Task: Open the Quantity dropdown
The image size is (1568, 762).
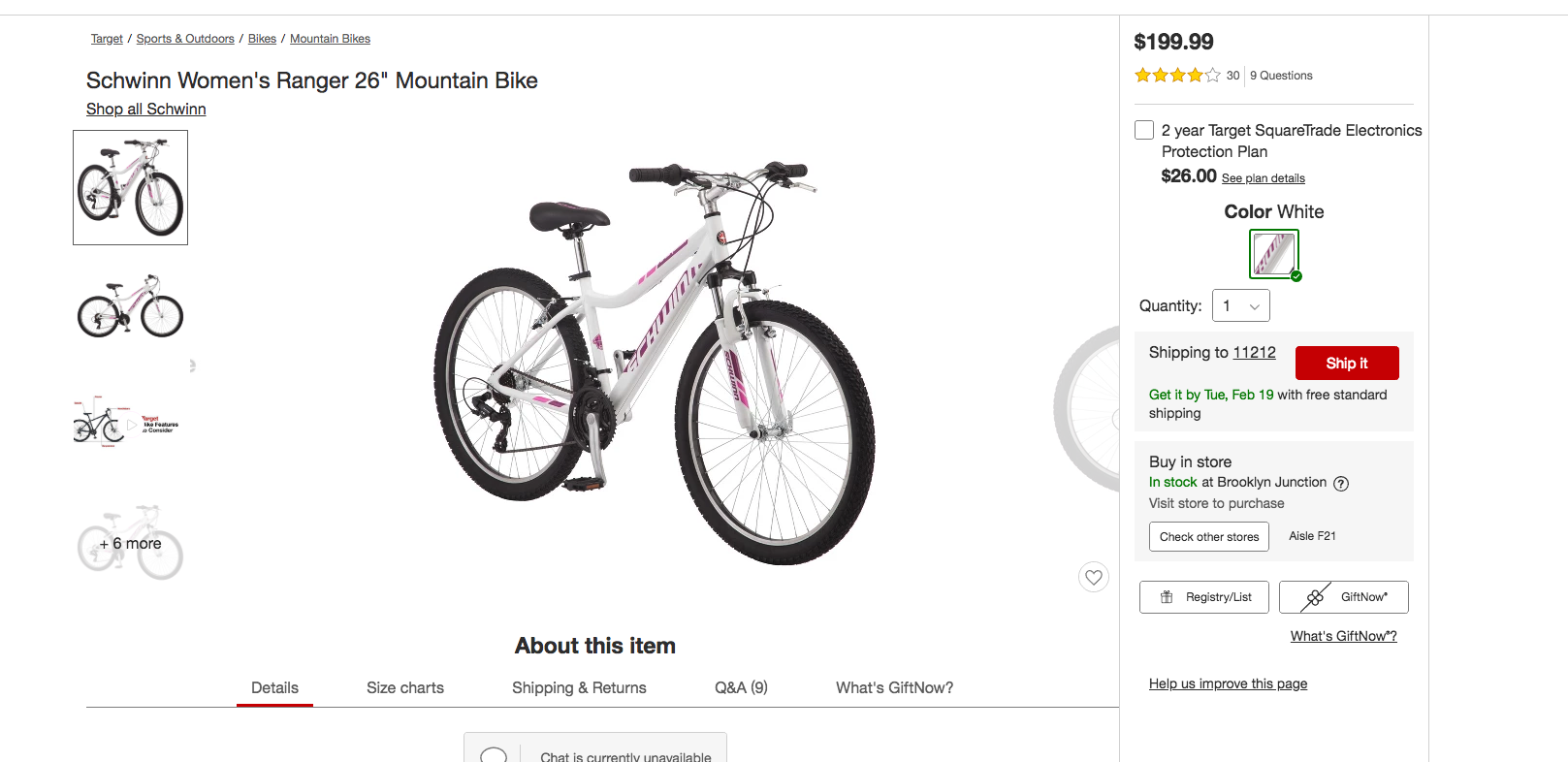Action: tap(1240, 305)
